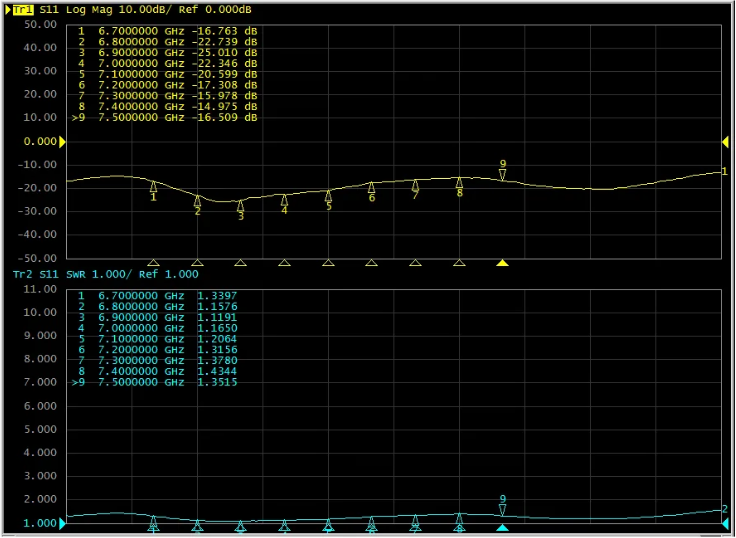Screen dimensions: 736x538
Task: Click marker 1 triangle on Tr1 bottom axis
Action: point(153,263)
